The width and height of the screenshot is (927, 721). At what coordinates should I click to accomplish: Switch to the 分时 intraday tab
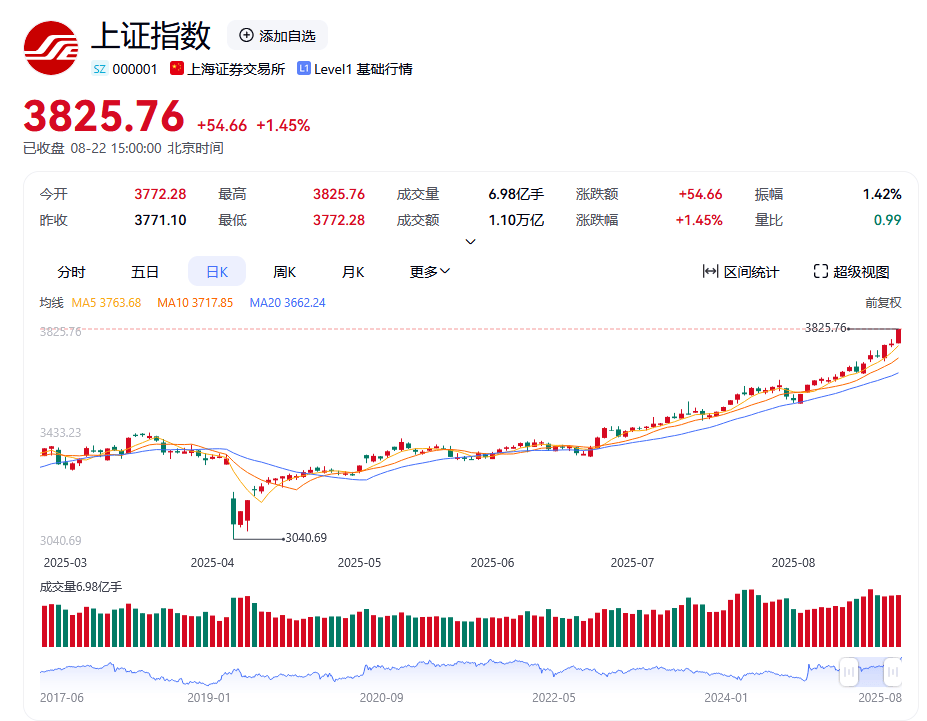click(x=70, y=271)
